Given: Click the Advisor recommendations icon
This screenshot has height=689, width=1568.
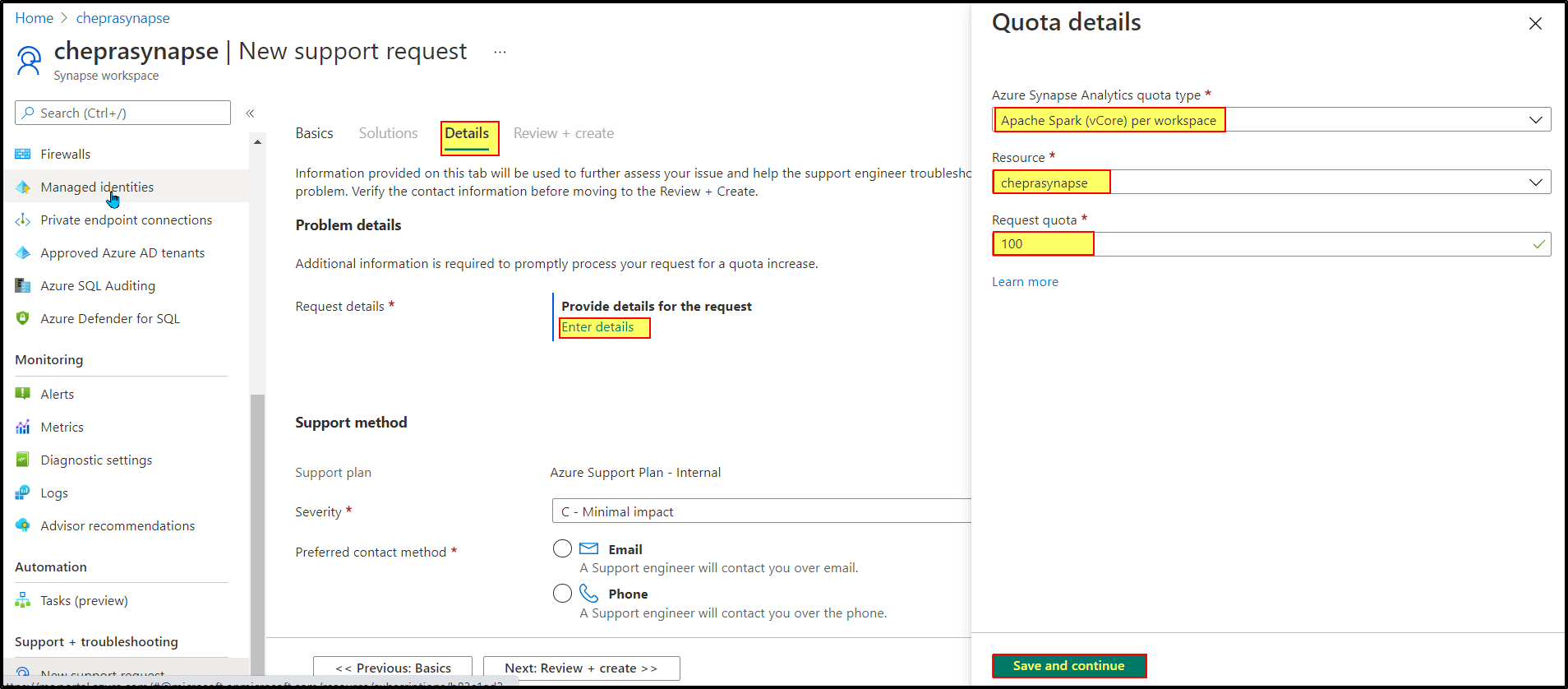Looking at the screenshot, I should pos(23,526).
